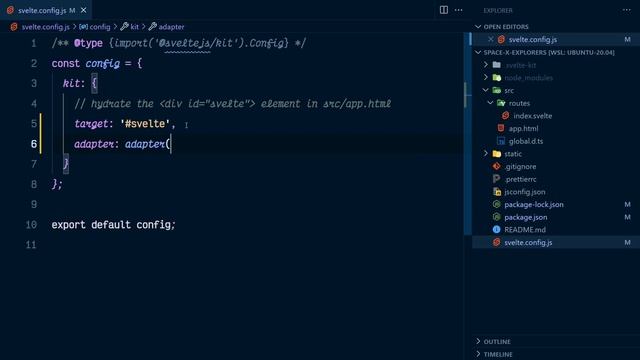
Task: Open the Explorer views and more actions menu
Action: [627, 10]
